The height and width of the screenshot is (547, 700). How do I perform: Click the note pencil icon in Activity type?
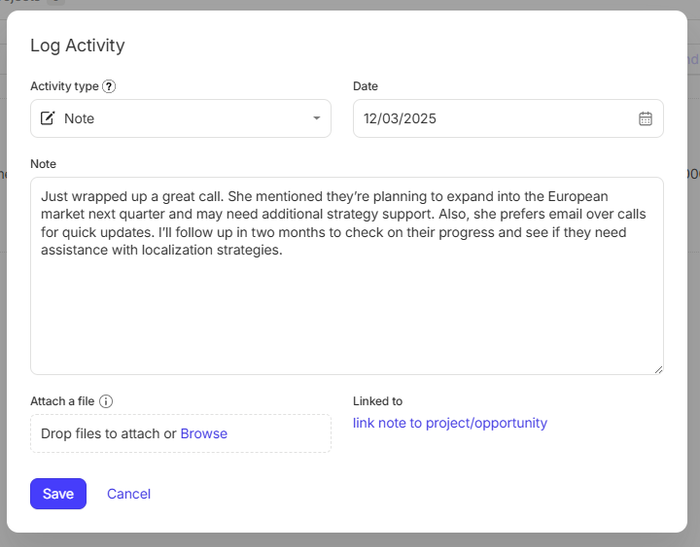pos(48,118)
